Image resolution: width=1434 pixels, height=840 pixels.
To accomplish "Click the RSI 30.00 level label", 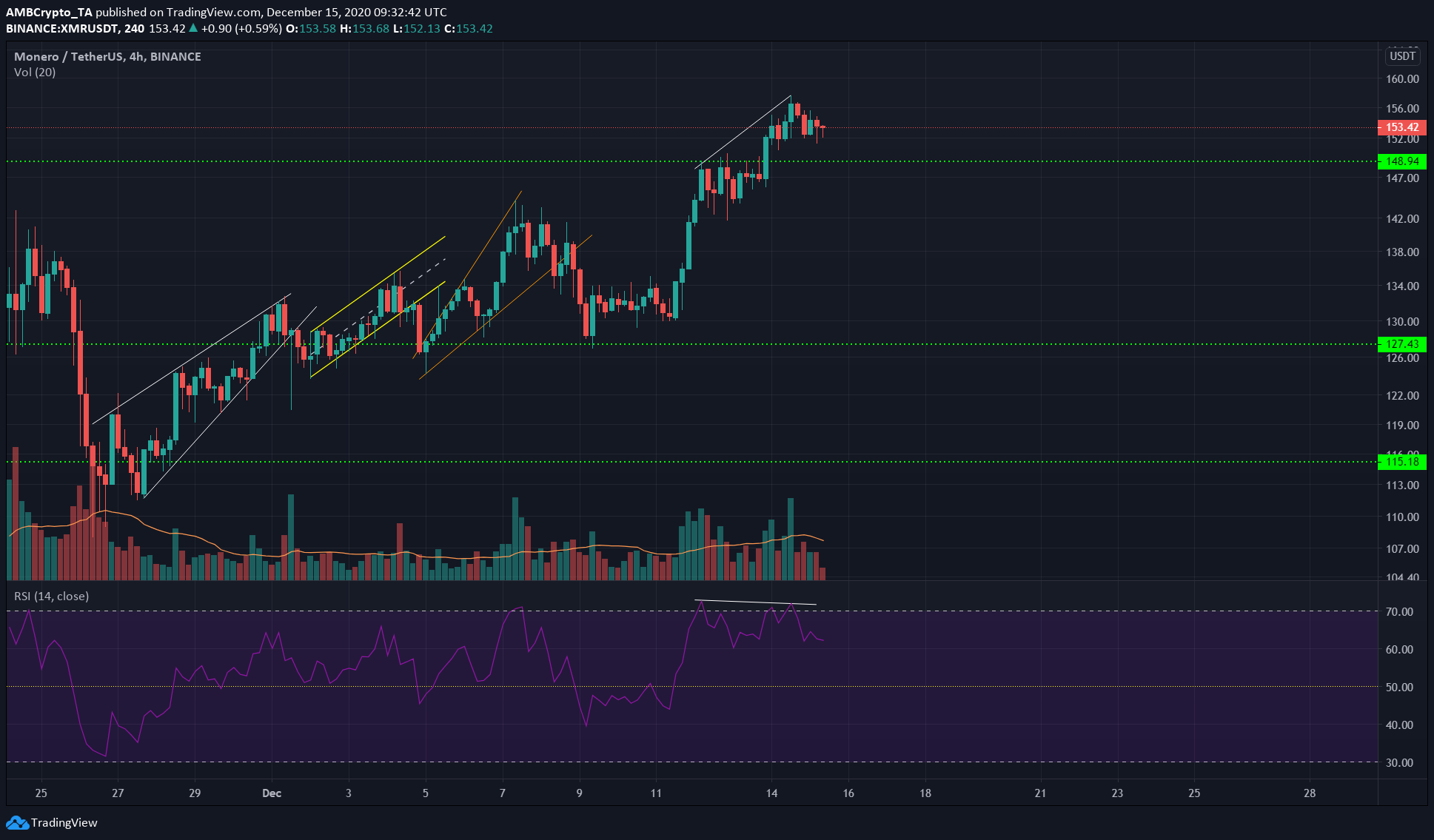I will tap(1399, 762).
